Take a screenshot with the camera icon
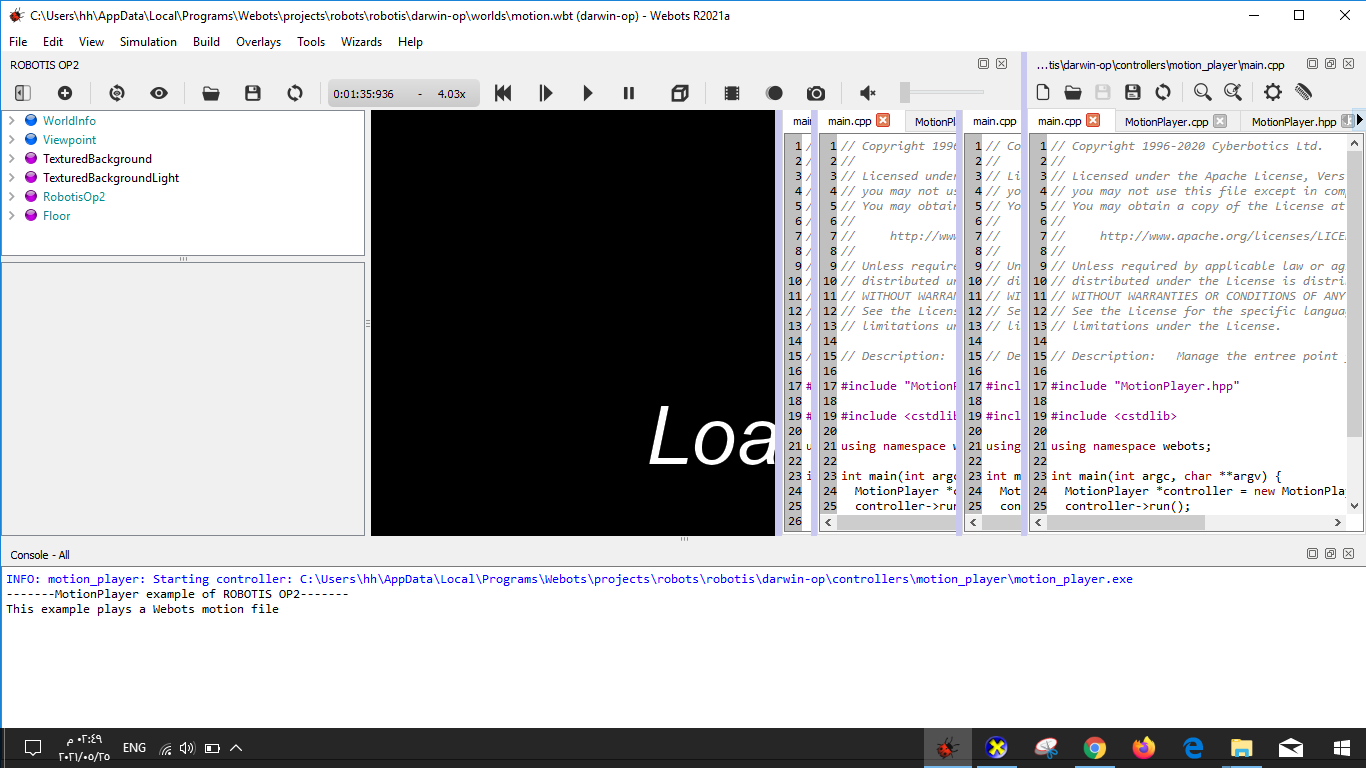Viewport: 1366px width, 768px height. click(815, 92)
